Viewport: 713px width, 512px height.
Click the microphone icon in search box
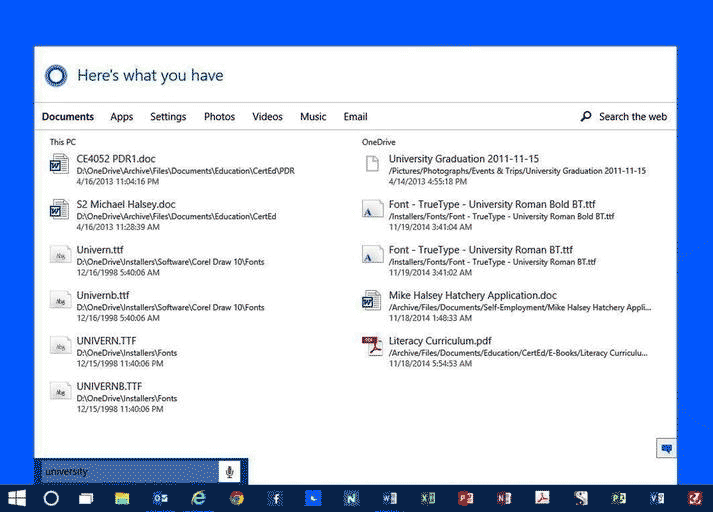229,472
